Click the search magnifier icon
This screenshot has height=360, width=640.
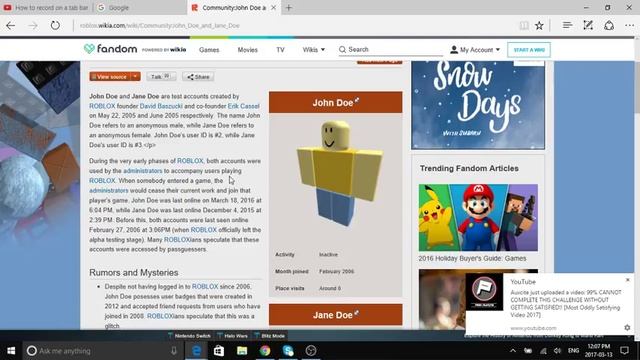[x=342, y=49]
